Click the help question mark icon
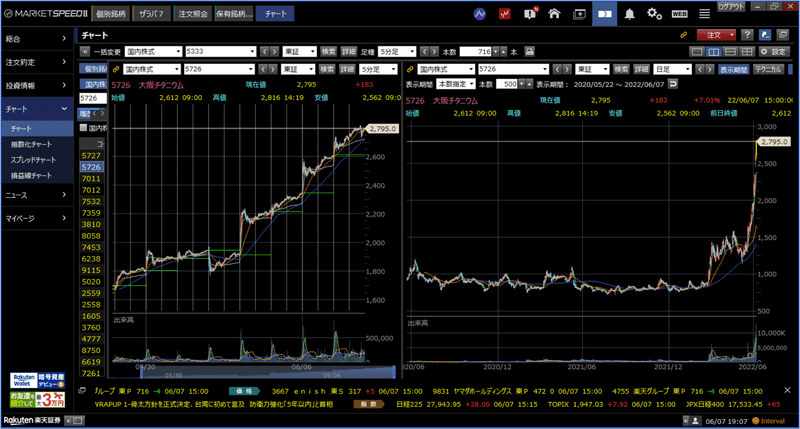This screenshot has width=800, height=429. click(x=747, y=35)
